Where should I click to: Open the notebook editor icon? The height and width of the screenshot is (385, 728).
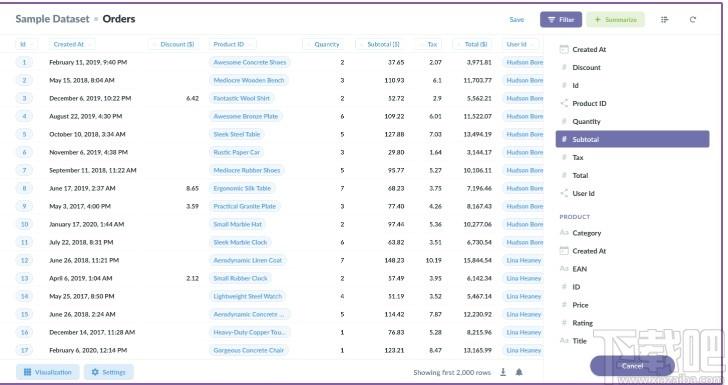point(665,20)
